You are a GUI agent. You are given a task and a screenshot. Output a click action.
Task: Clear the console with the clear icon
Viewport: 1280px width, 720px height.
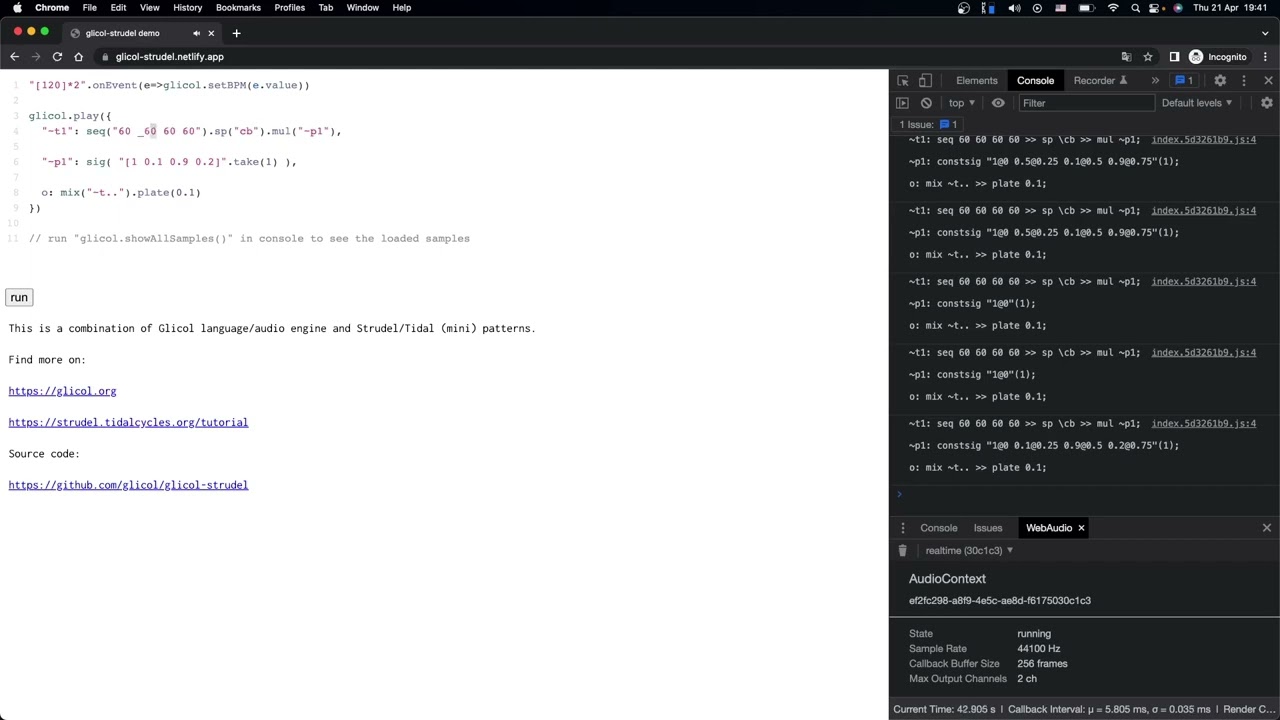926,103
